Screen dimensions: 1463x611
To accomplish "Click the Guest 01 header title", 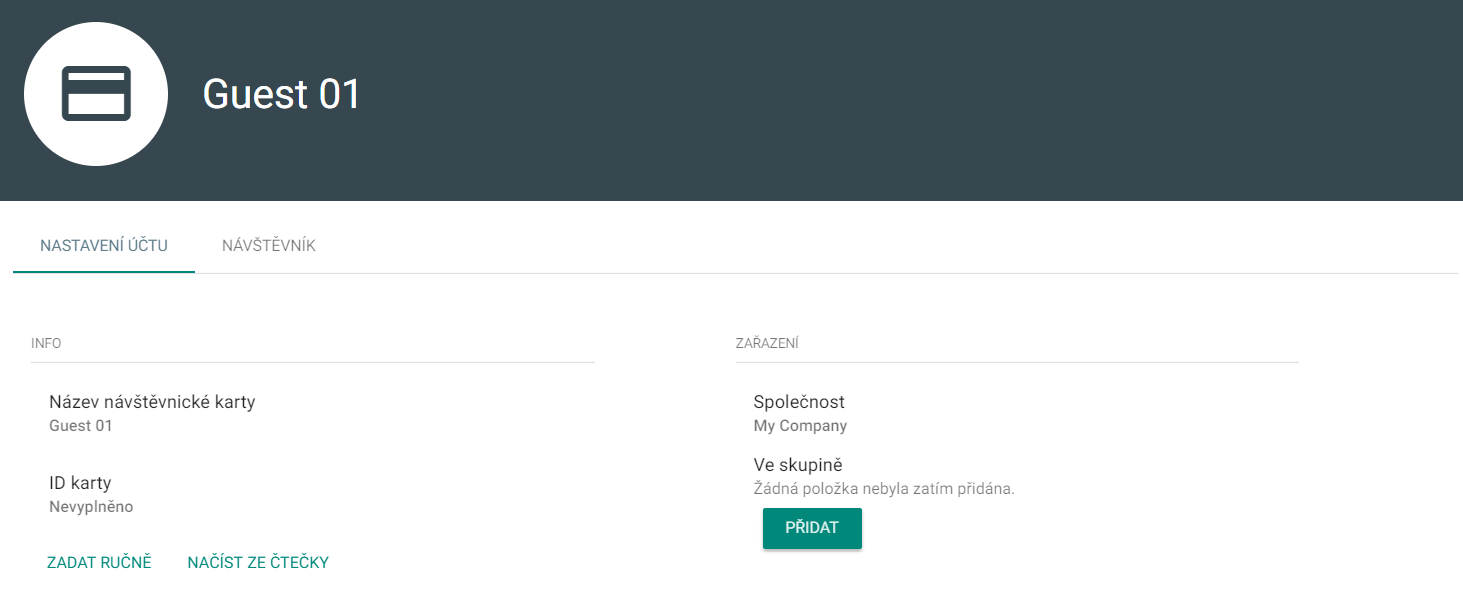I will coord(281,94).
